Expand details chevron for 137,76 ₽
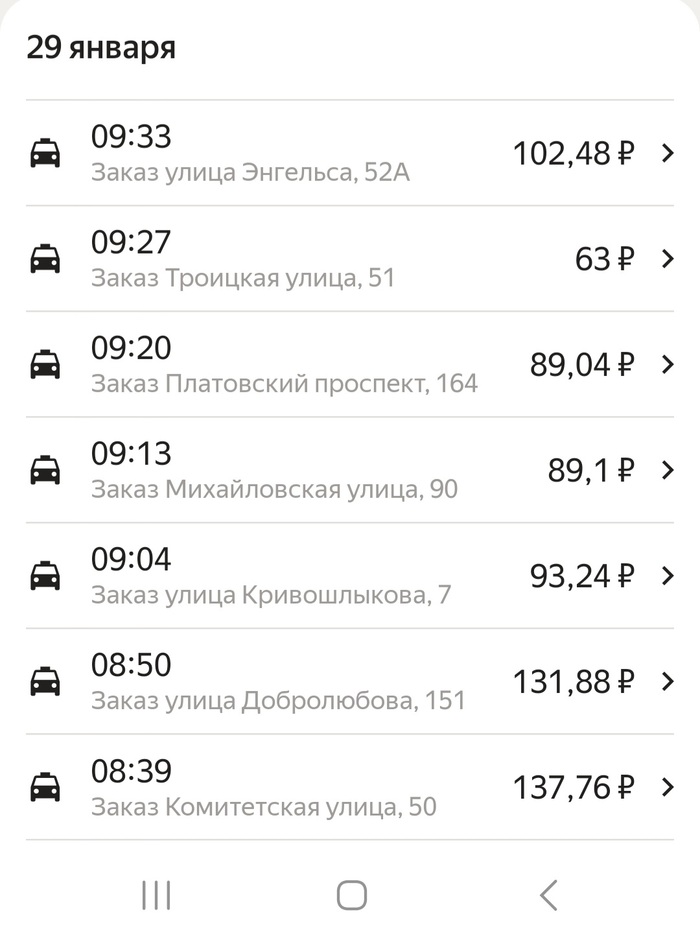700x940 pixels. pos(668,788)
